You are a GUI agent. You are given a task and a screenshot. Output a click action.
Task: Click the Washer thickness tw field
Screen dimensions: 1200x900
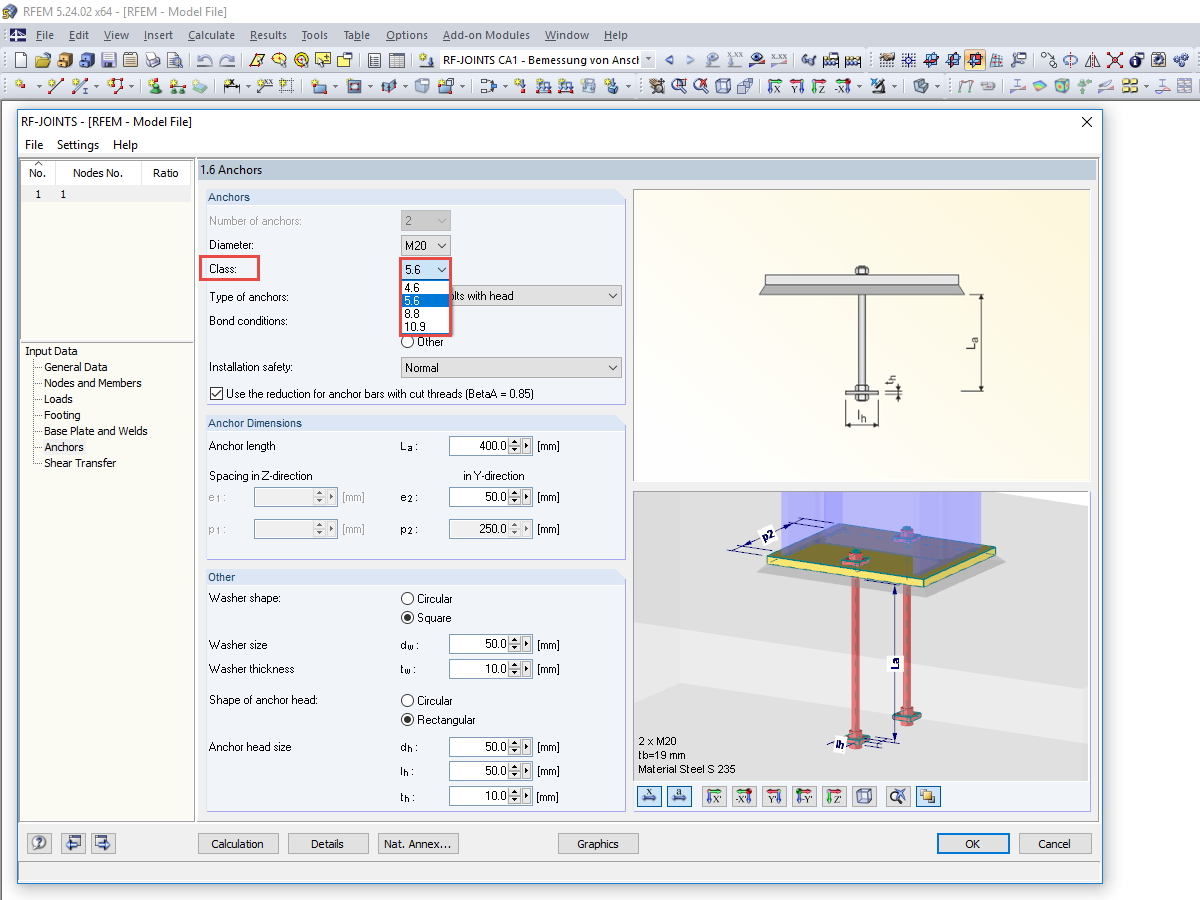pos(479,669)
